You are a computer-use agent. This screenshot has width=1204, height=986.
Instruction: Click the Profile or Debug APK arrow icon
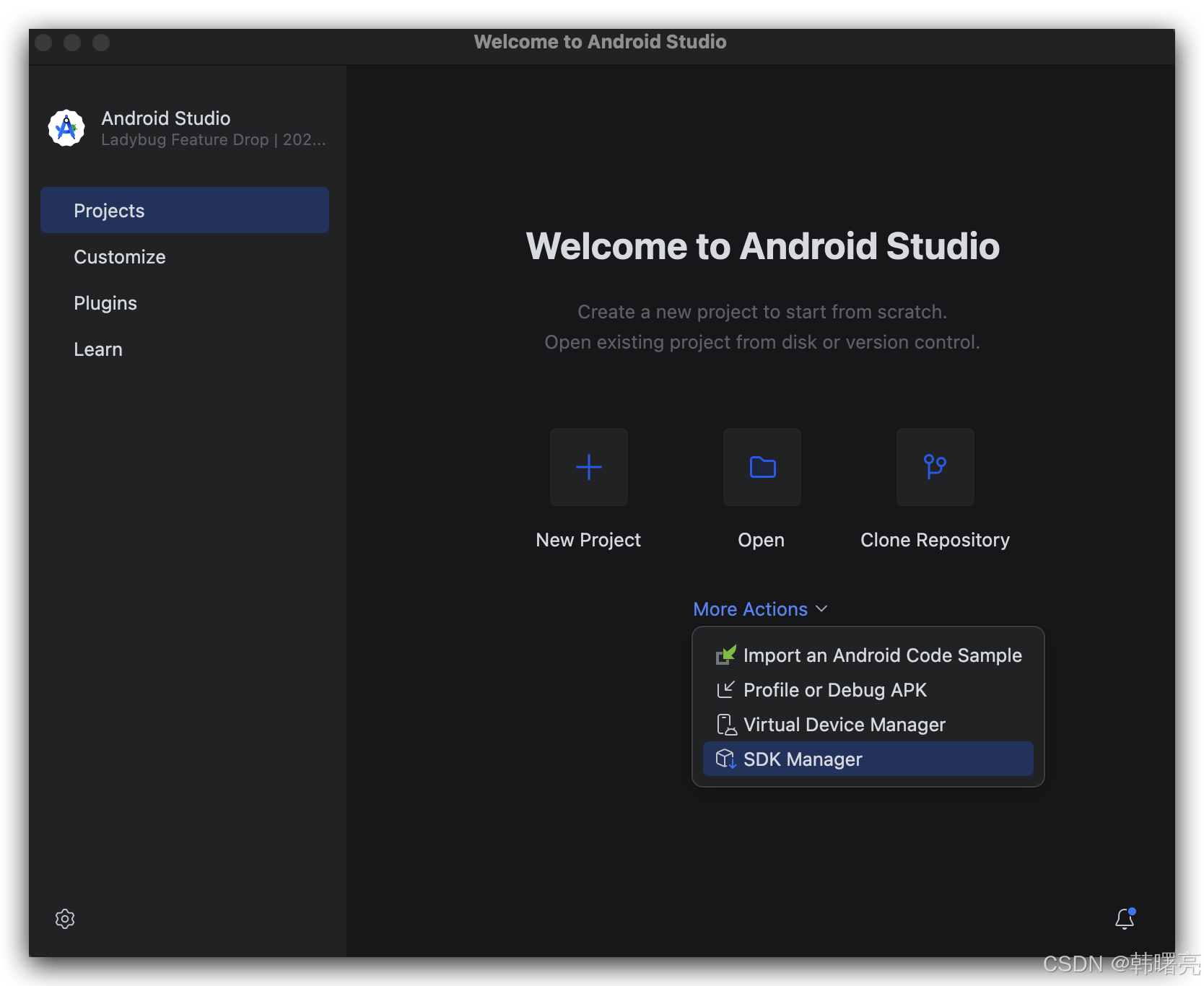coord(725,690)
